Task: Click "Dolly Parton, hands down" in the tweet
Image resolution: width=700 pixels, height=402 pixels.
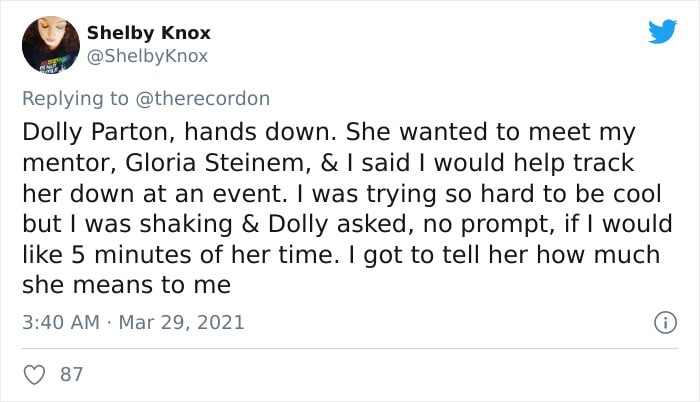Action: tap(179, 133)
